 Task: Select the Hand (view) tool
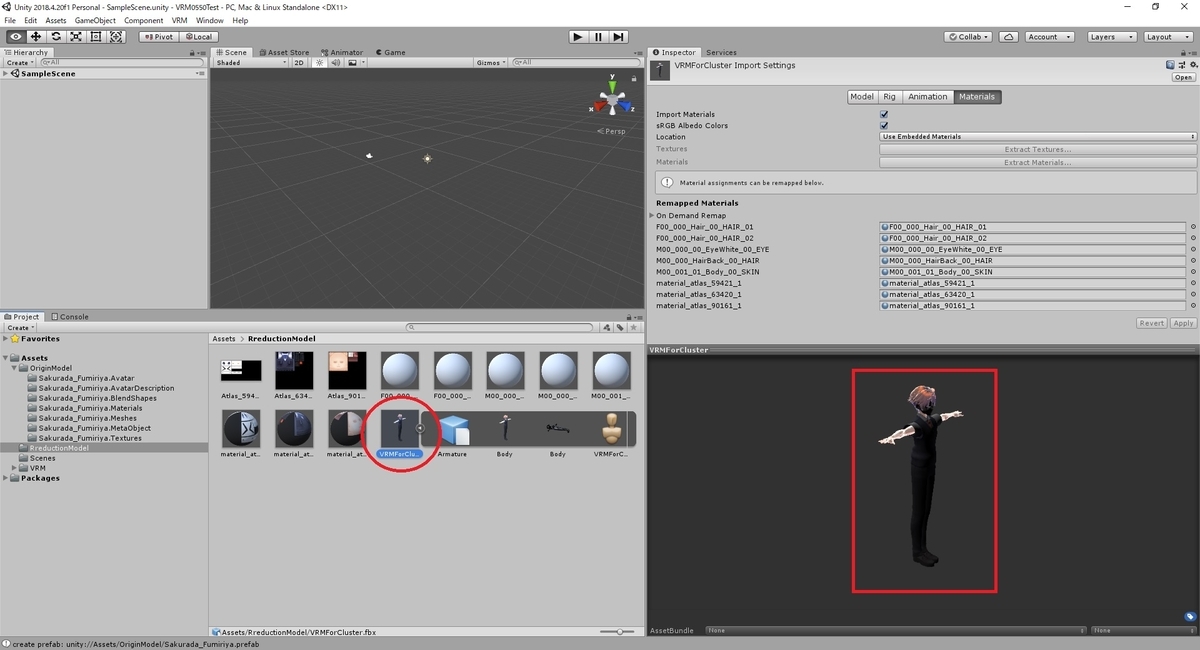pyautogui.click(x=15, y=37)
